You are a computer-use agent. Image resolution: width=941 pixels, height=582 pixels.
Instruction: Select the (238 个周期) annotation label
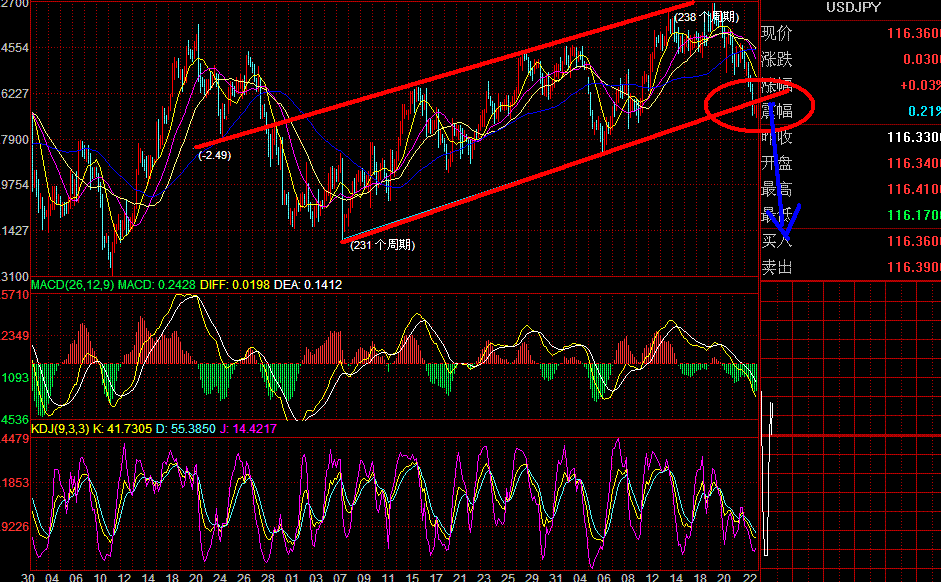click(x=706, y=17)
